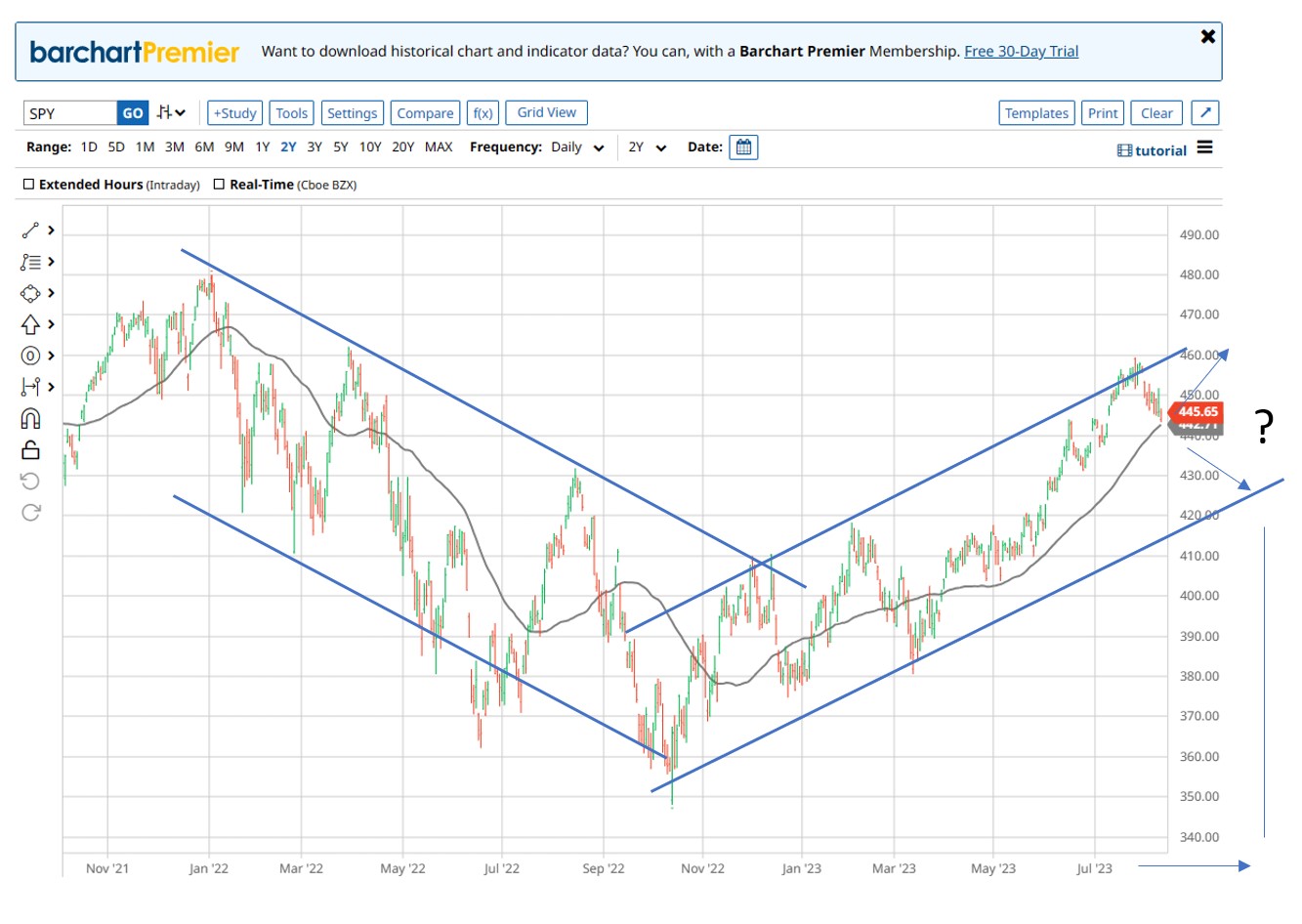Screen dimensions: 1302x924
Task: Select the 2Y range
Action: [288, 147]
